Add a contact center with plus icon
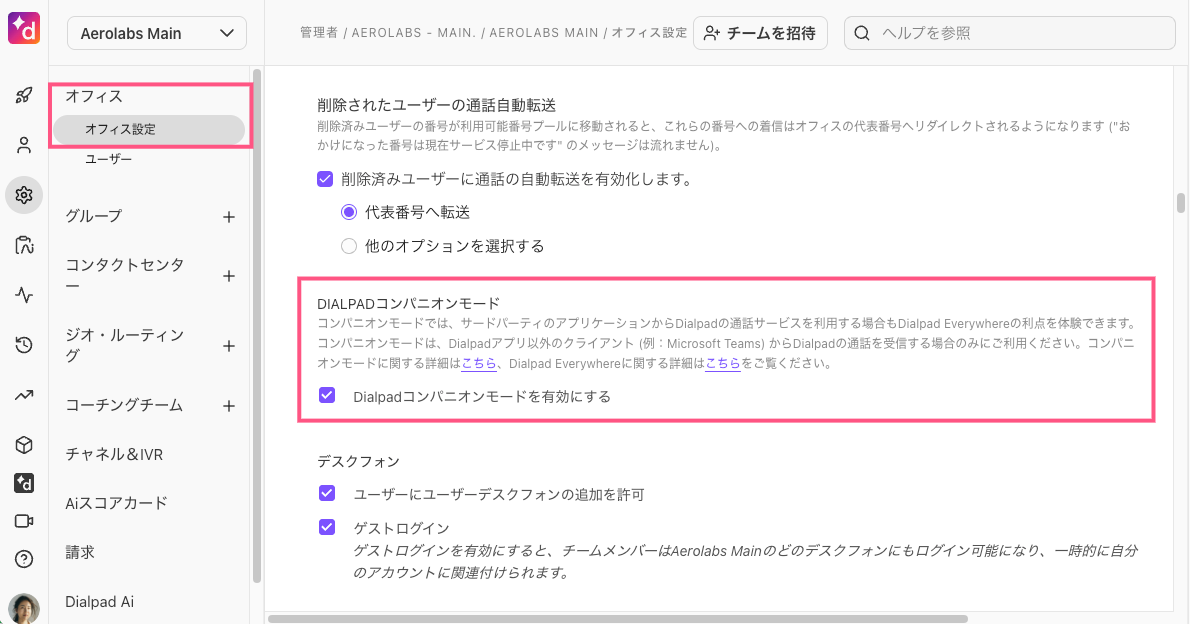 228,276
